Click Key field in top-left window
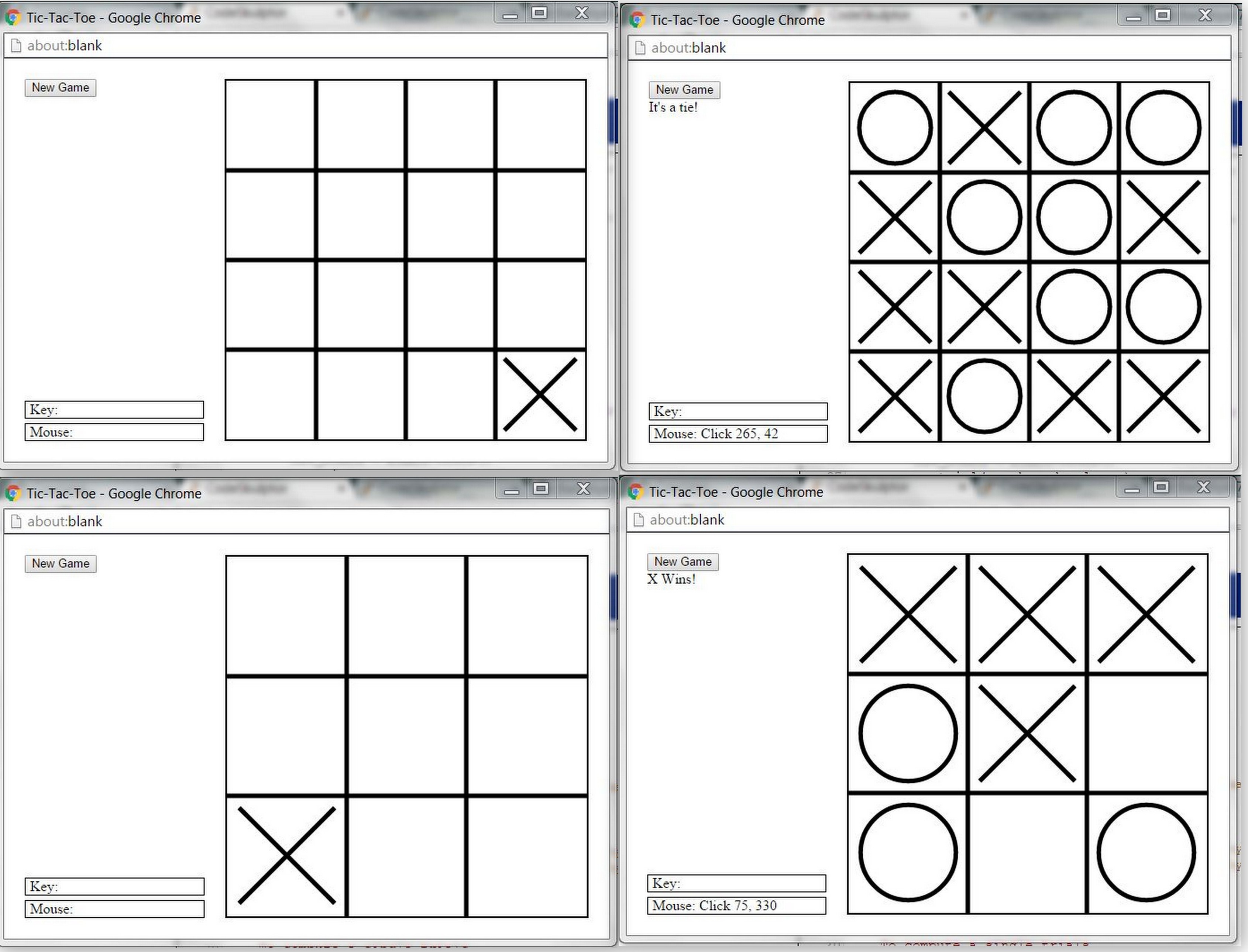The height and width of the screenshot is (952, 1248). pos(114,410)
